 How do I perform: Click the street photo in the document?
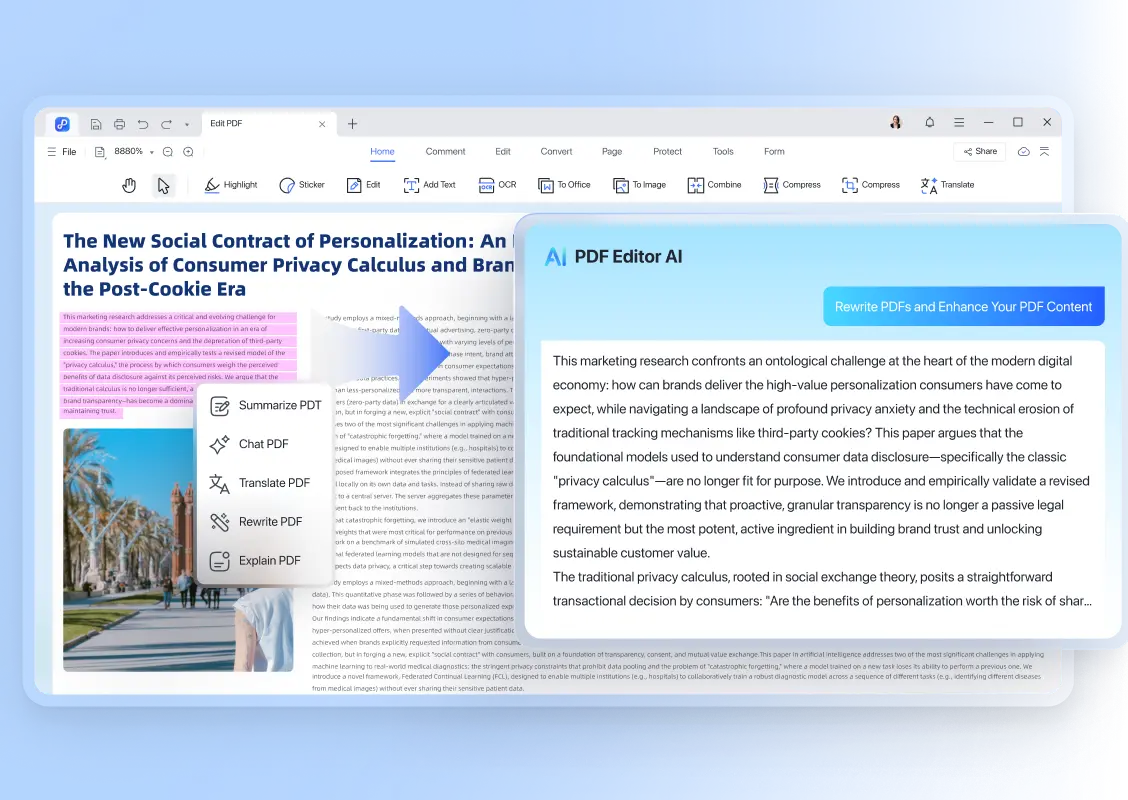pyautogui.click(x=178, y=550)
